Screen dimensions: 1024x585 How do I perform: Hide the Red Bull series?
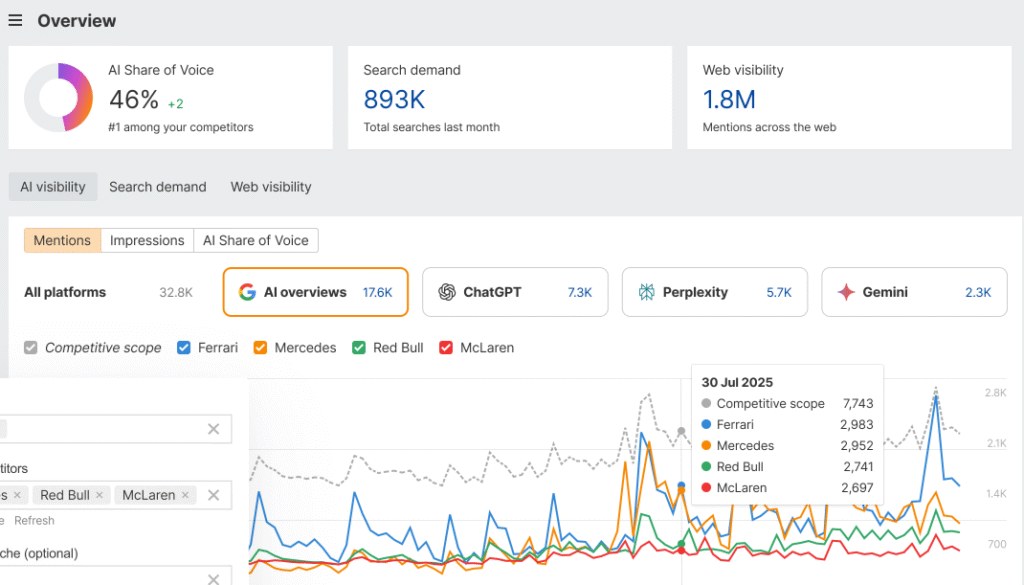point(358,348)
